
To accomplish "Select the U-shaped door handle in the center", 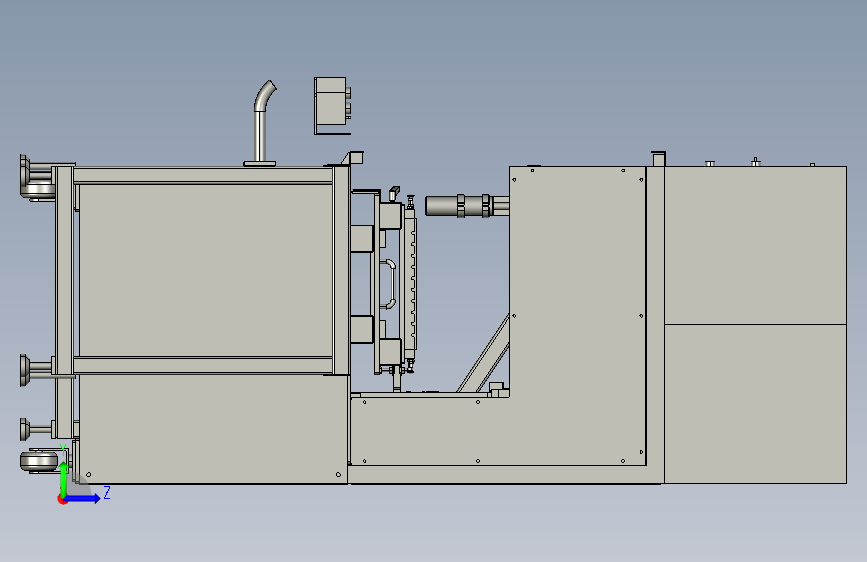I will [x=389, y=284].
